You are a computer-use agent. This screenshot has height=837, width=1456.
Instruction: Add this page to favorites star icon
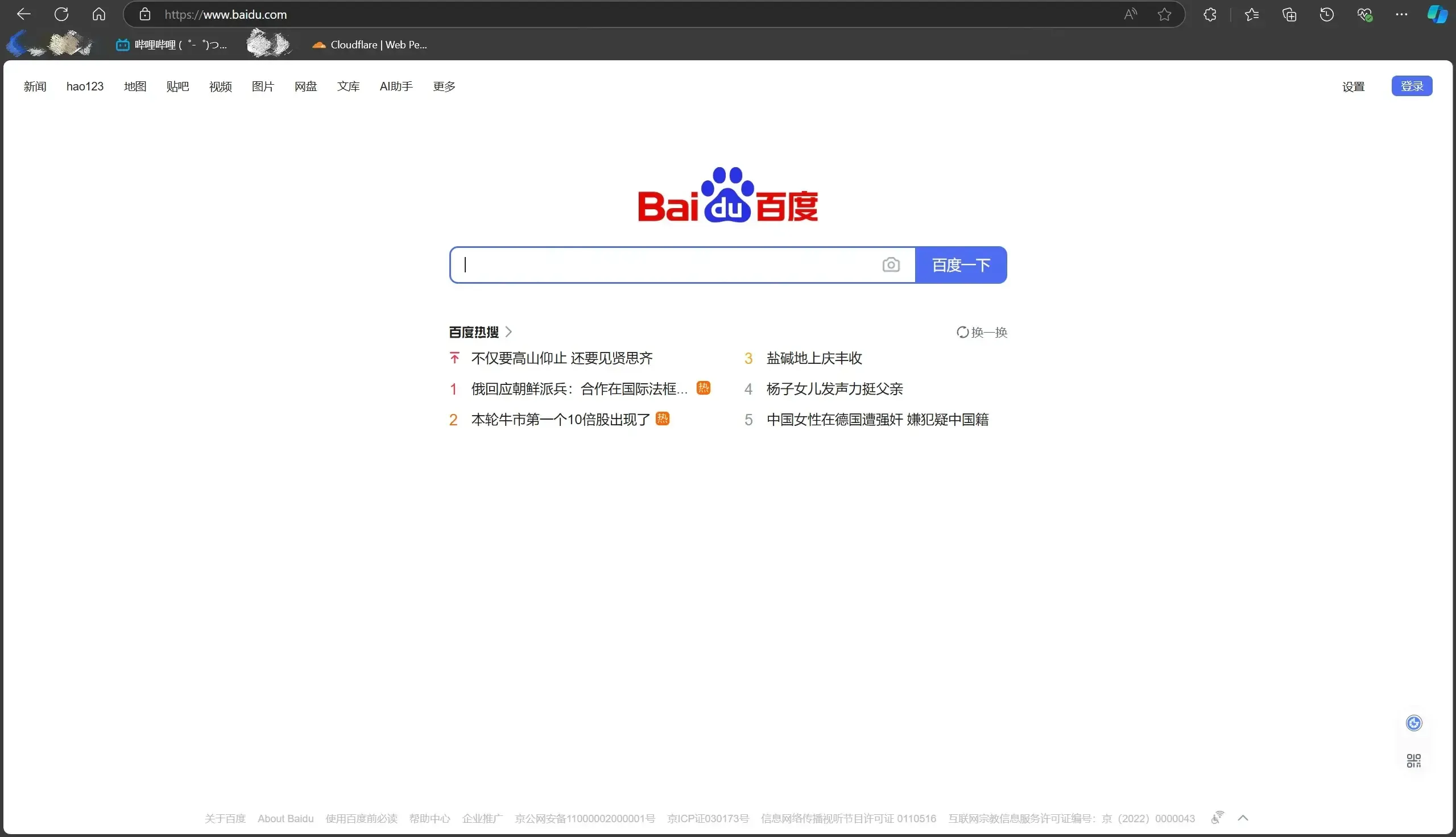click(x=1164, y=14)
